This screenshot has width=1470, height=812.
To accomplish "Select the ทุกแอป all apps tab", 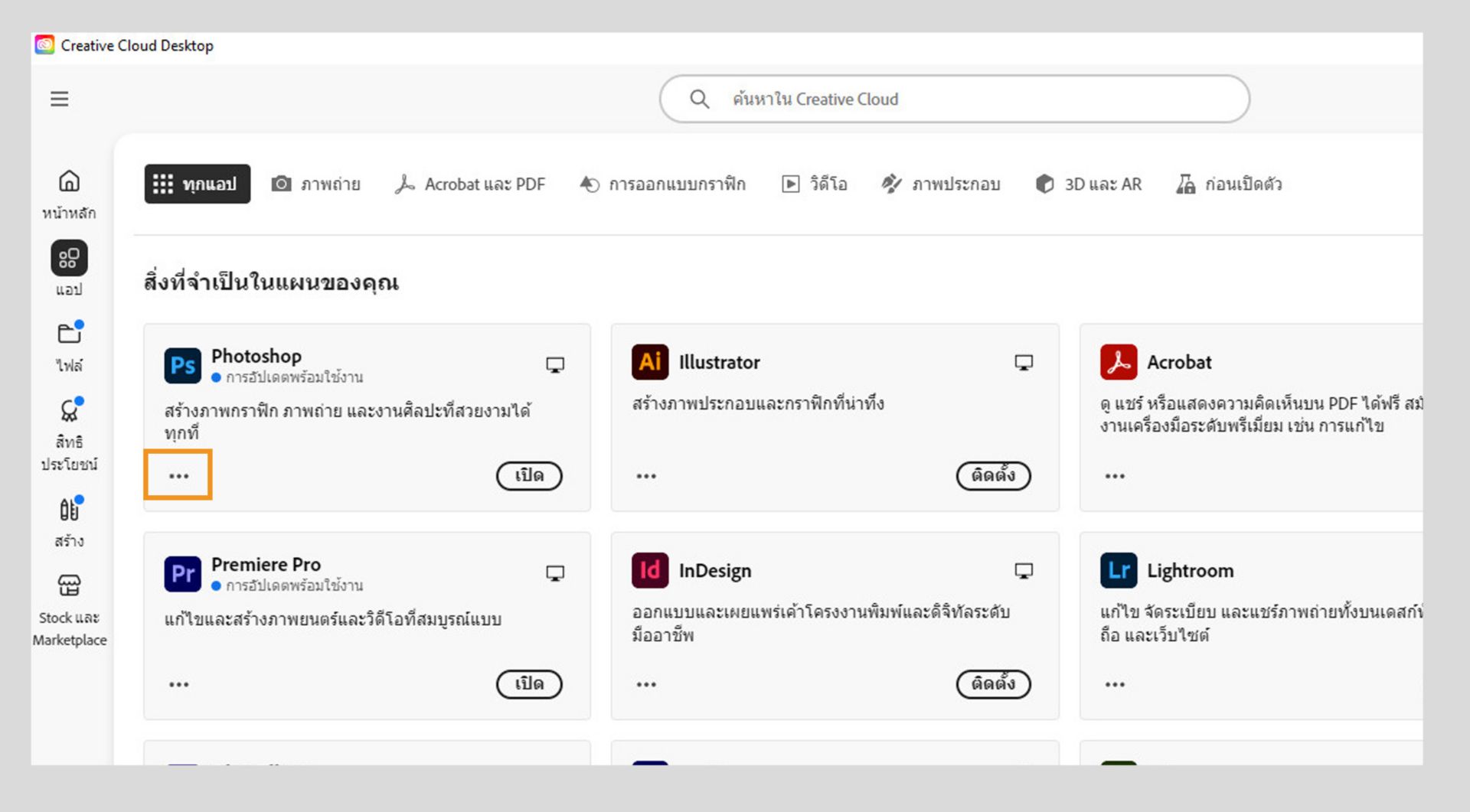I will tap(197, 184).
